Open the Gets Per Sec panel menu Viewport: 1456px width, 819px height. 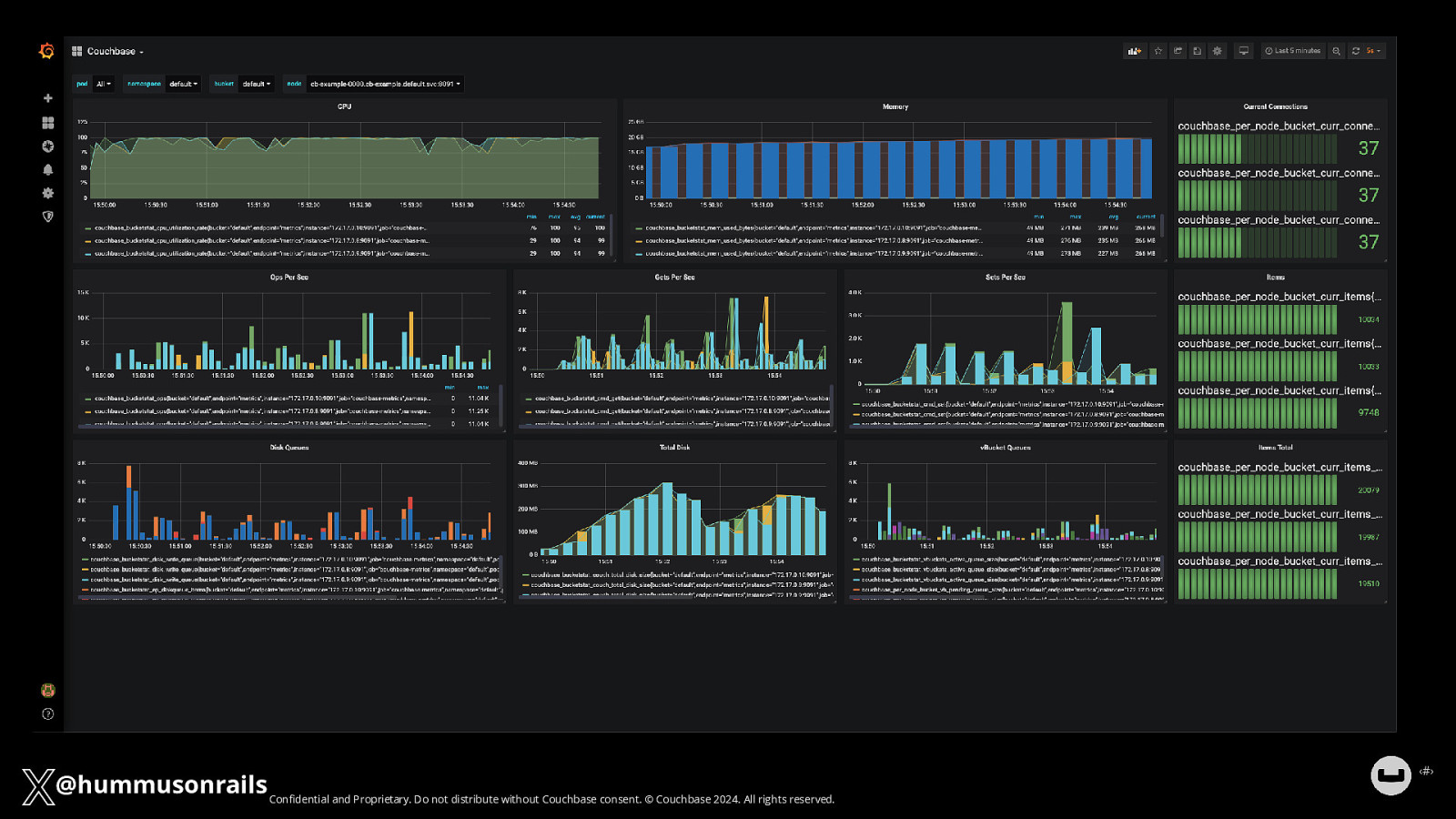[675, 278]
